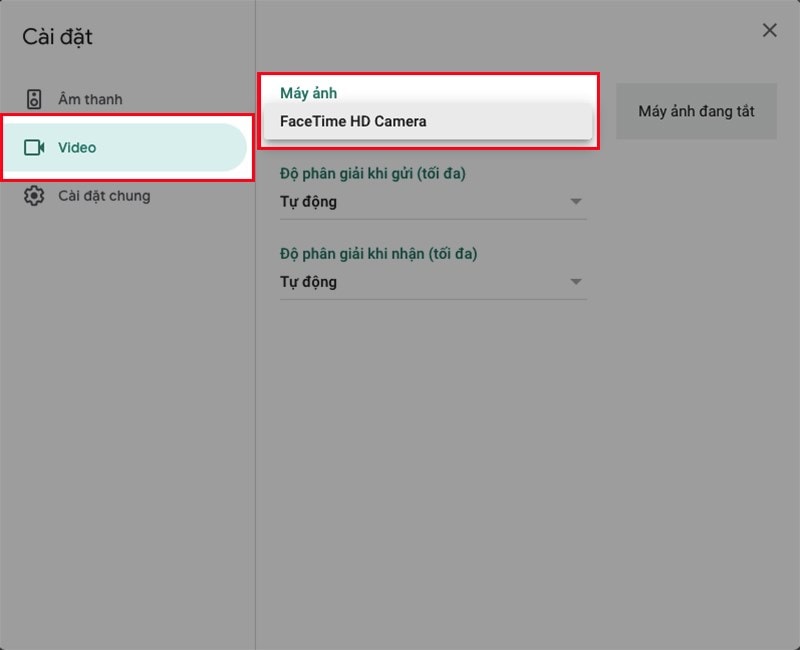The height and width of the screenshot is (650, 800).
Task: Click the speaker icon next to Âm thanh
Action: pyautogui.click(x=34, y=99)
